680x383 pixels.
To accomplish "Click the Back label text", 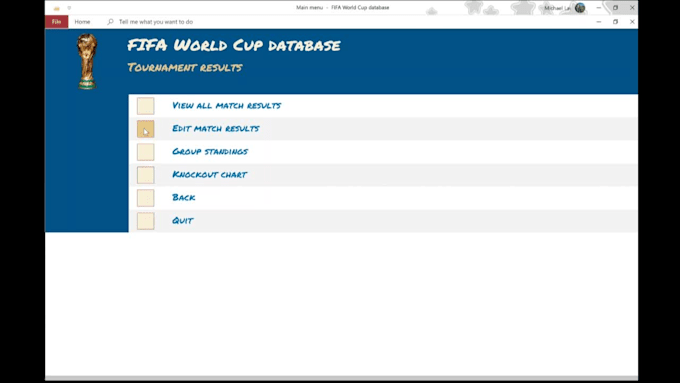I will 183,197.
